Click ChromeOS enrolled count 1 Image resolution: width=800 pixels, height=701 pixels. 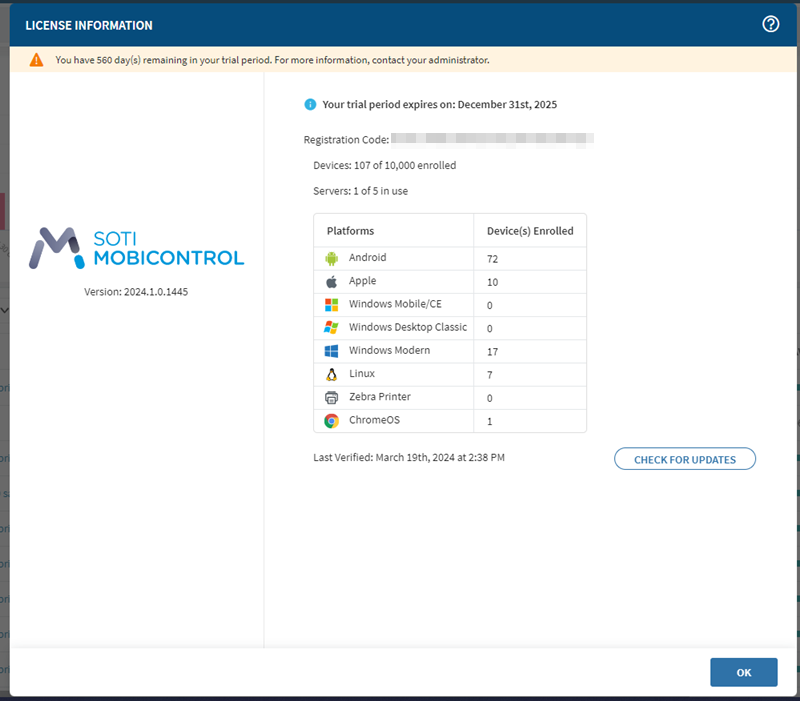point(490,421)
